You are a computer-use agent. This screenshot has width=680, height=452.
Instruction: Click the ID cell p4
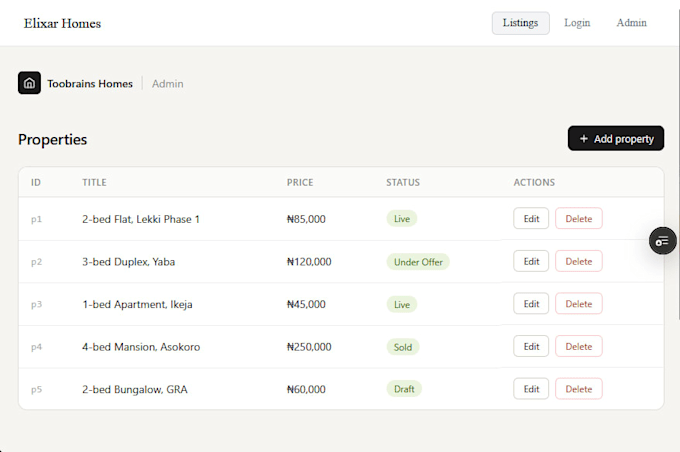36,347
